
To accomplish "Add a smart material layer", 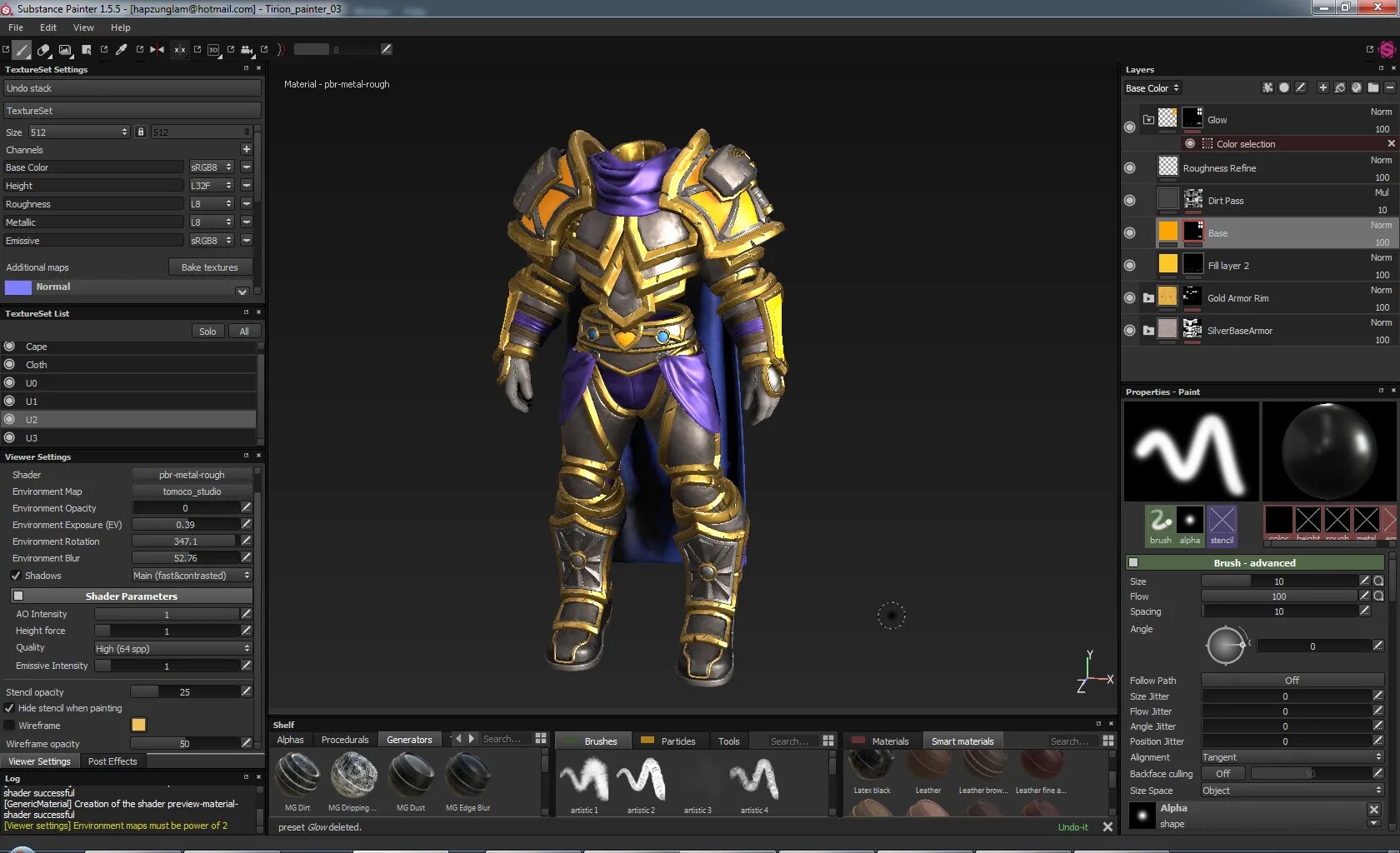I will point(1357,87).
